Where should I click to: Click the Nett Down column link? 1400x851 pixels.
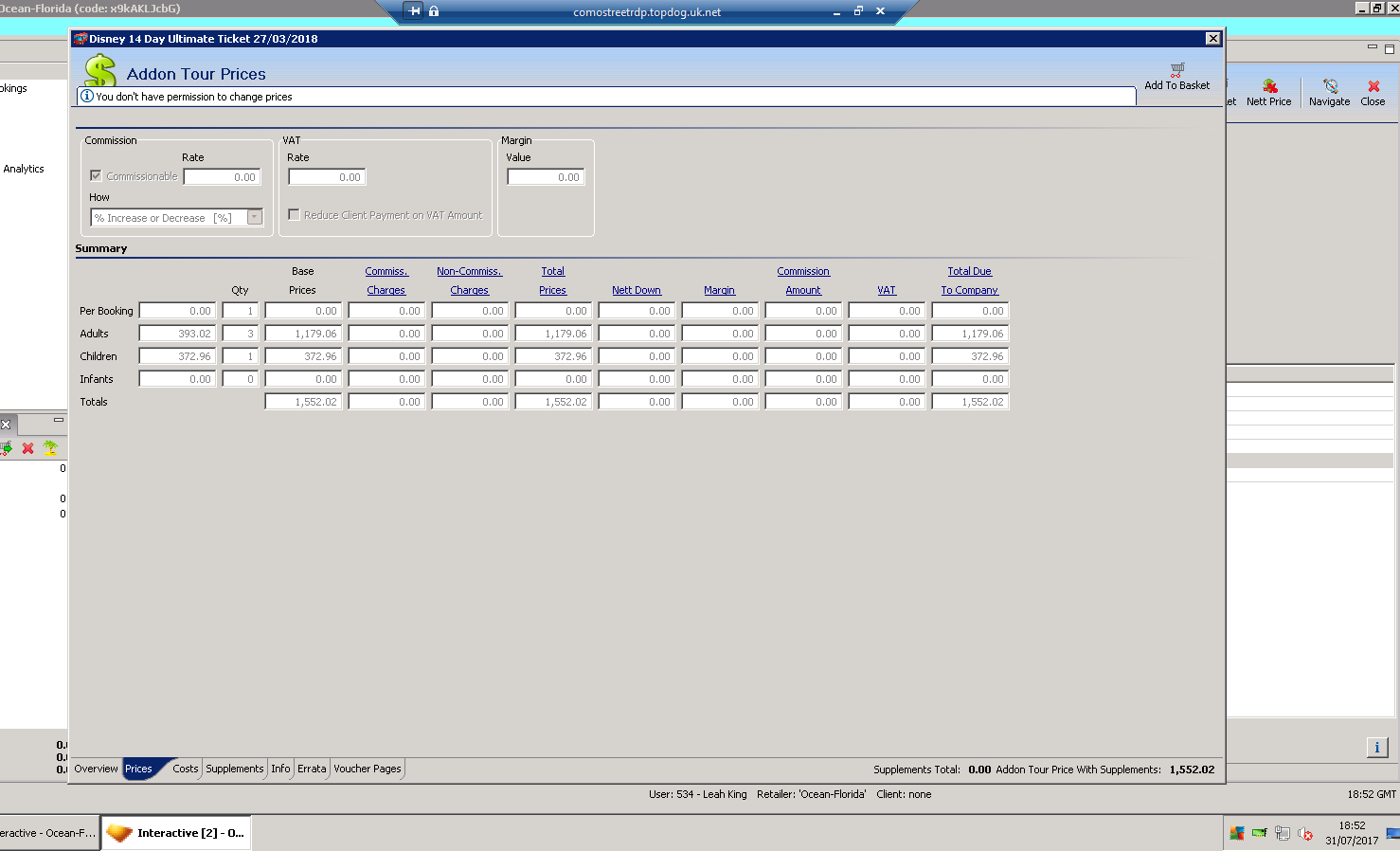(x=636, y=290)
